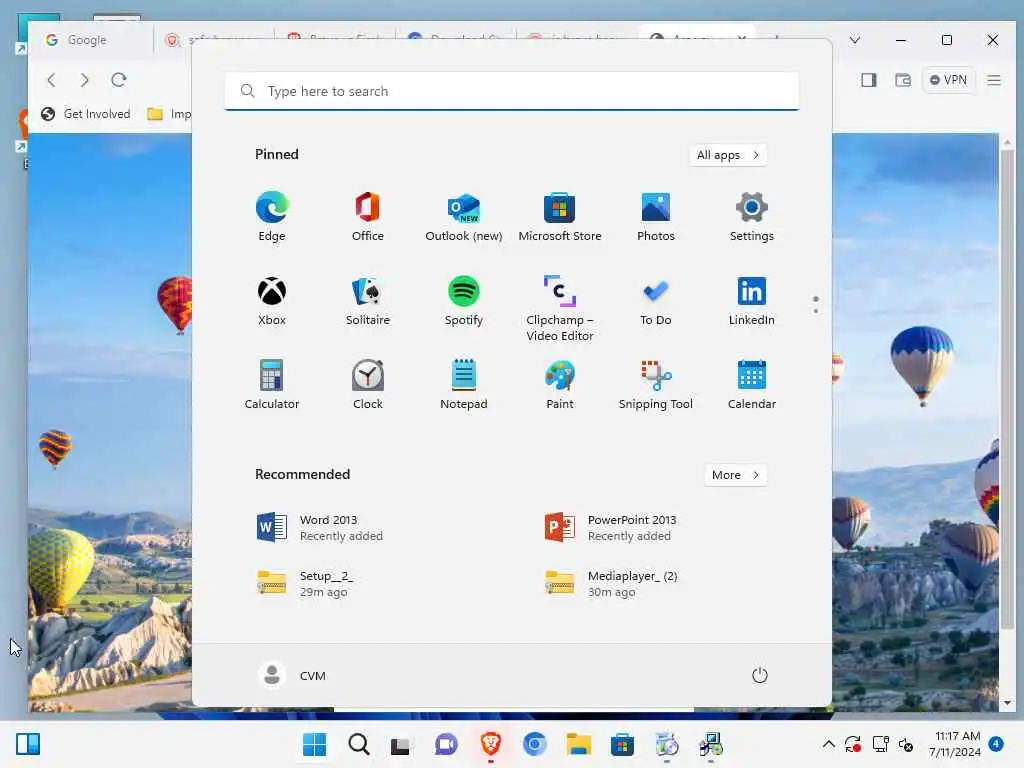Open the Calculator app

(272, 385)
